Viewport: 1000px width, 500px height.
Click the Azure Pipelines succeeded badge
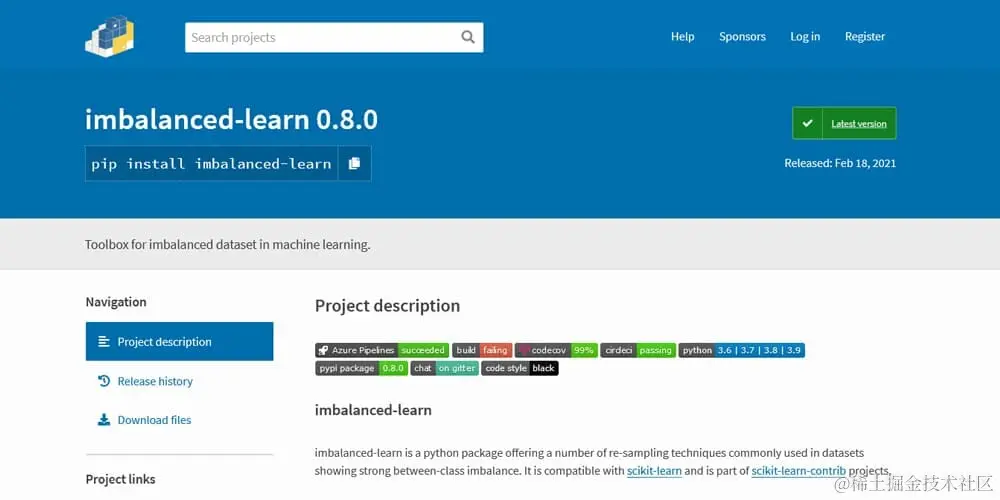[381, 350]
